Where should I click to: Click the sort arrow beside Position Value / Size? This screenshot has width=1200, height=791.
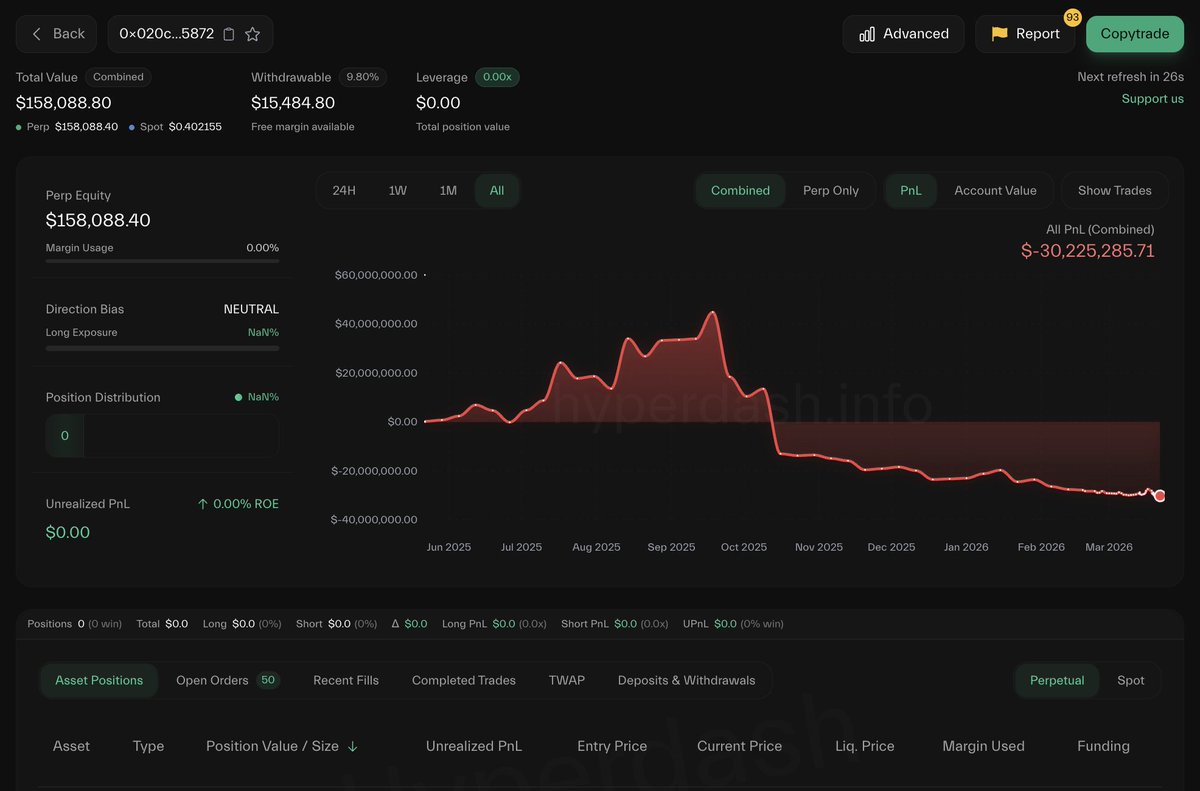352,747
